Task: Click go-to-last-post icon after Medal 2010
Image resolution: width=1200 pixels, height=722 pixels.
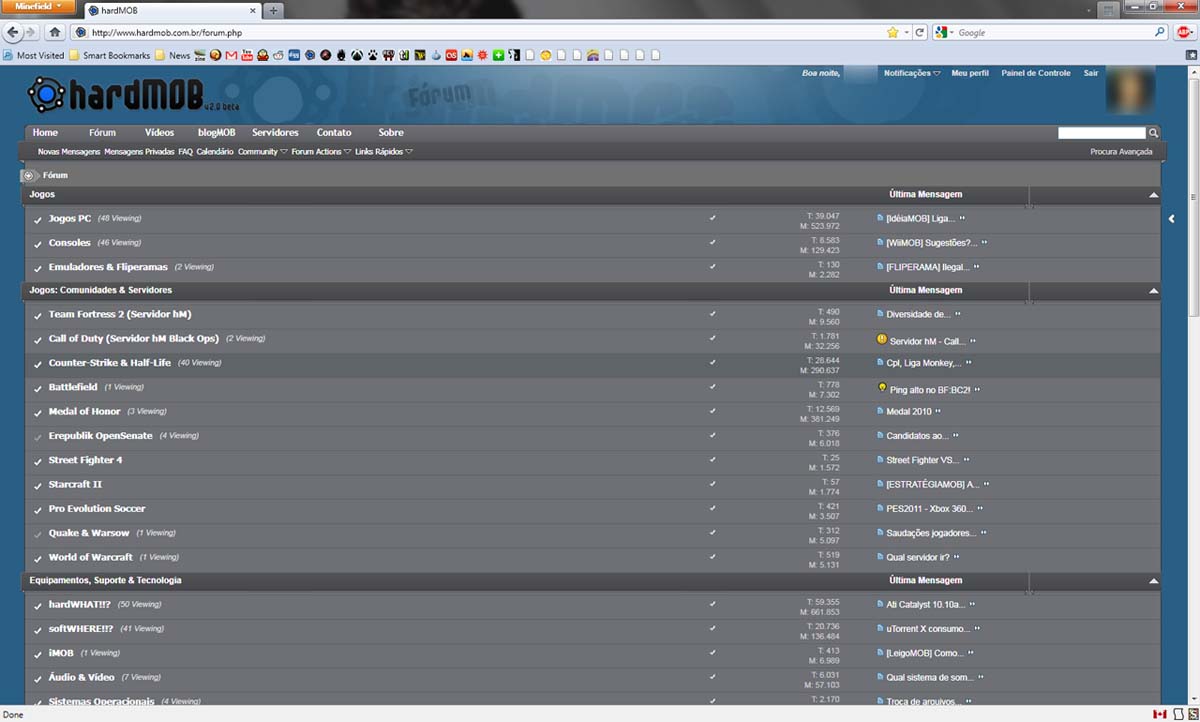Action: click(938, 411)
